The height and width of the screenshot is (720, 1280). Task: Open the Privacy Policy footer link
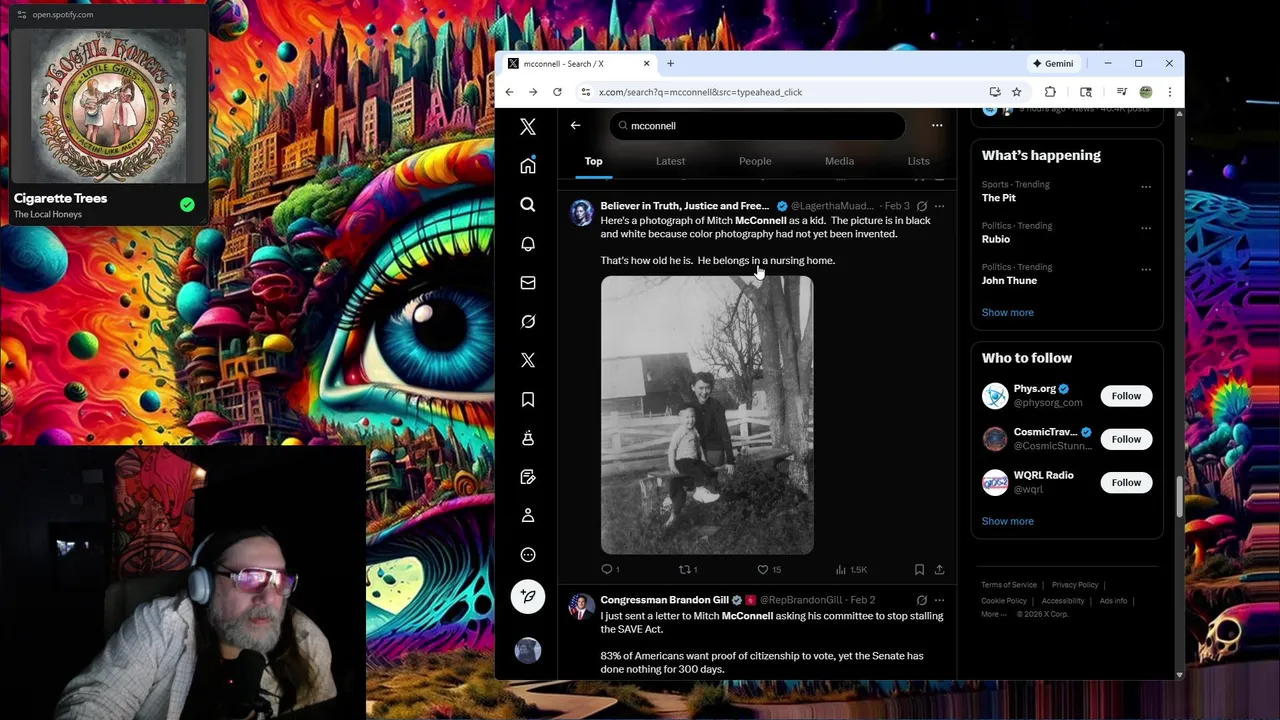point(1075,585)
